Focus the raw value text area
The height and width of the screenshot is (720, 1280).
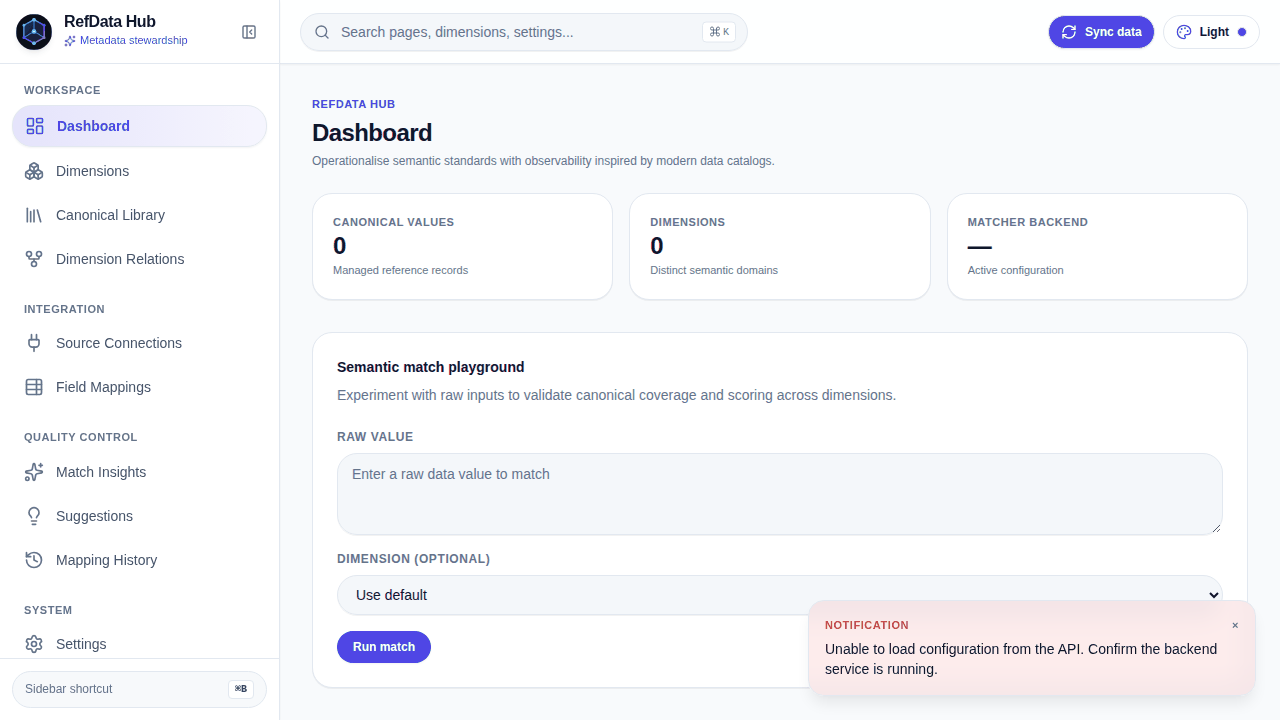[780, 494]
